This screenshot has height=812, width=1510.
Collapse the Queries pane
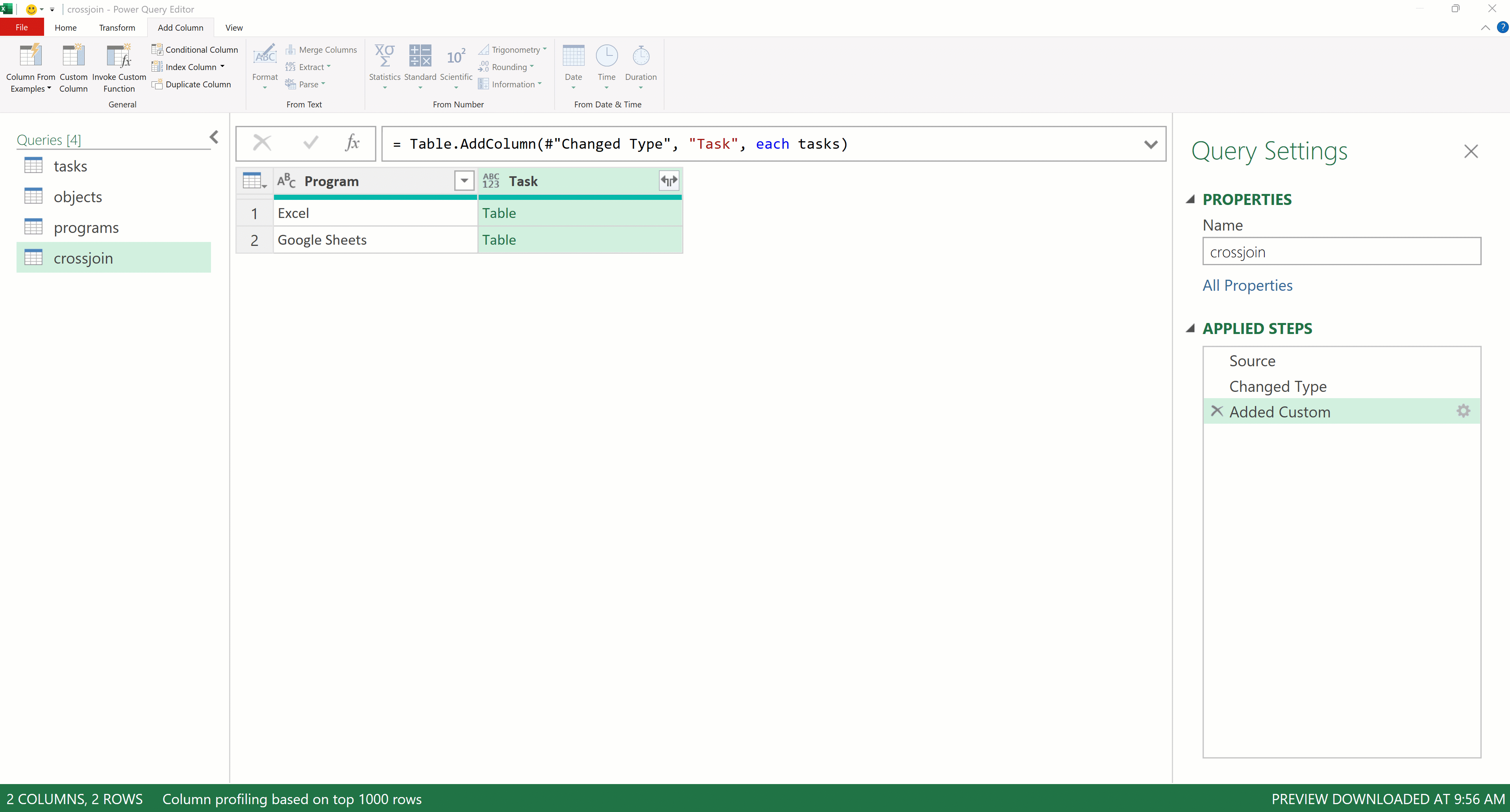pyautogui.click(x=213, y=137)
